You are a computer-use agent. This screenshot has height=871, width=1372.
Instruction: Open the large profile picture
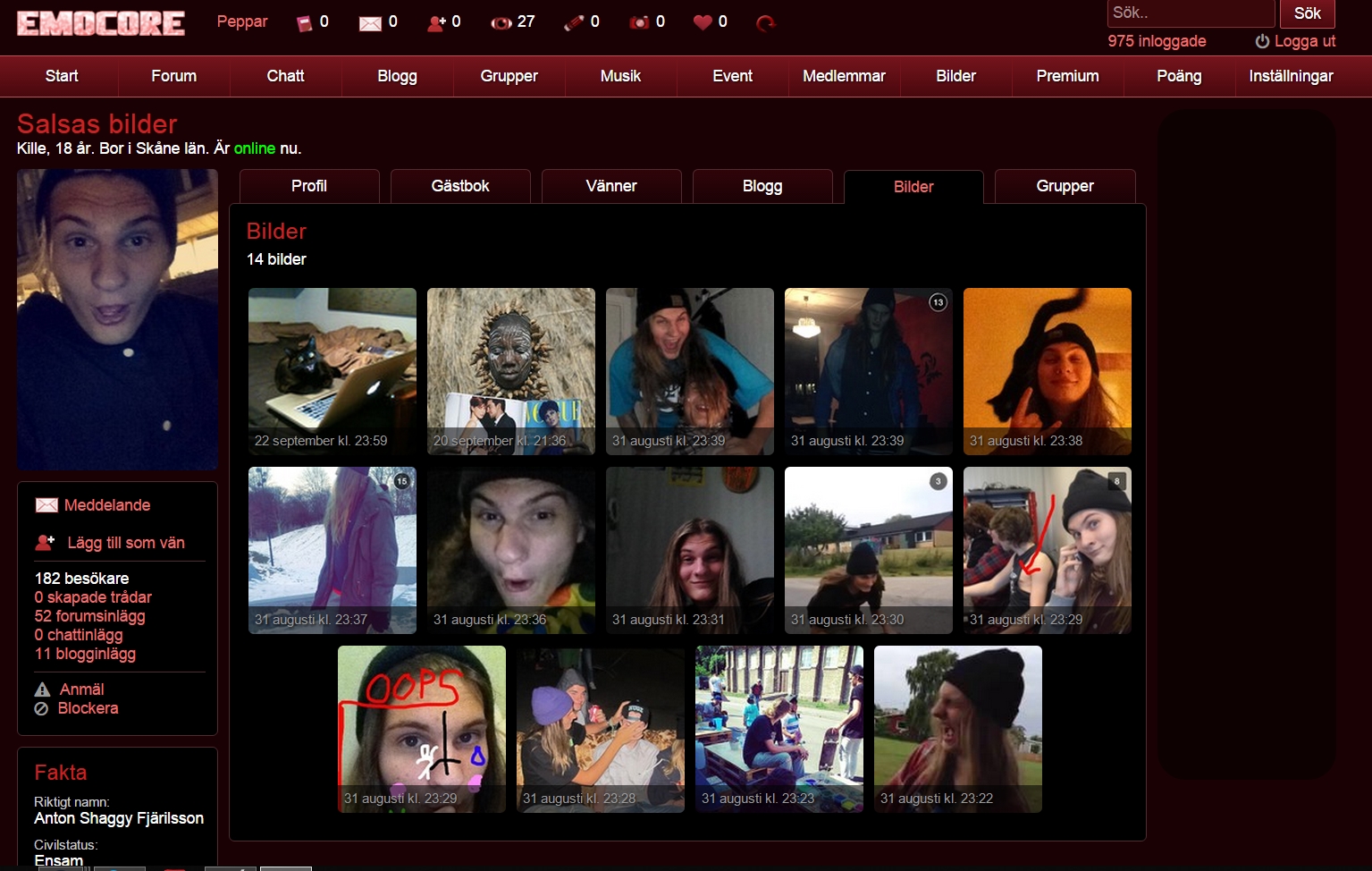[117, 319]
